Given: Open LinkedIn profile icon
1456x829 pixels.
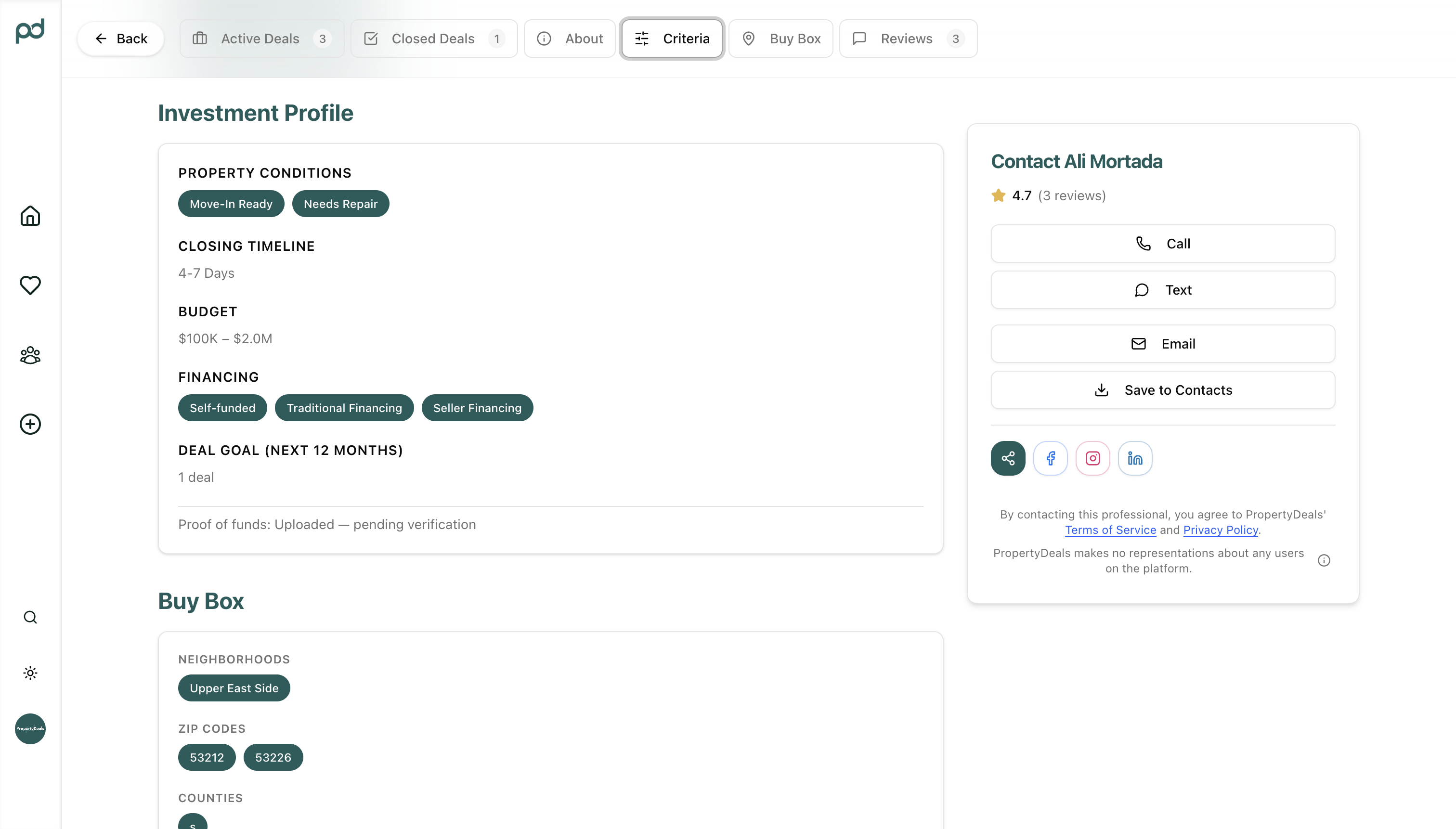Looking at the screenshot, I should (x=1135, y=458).
